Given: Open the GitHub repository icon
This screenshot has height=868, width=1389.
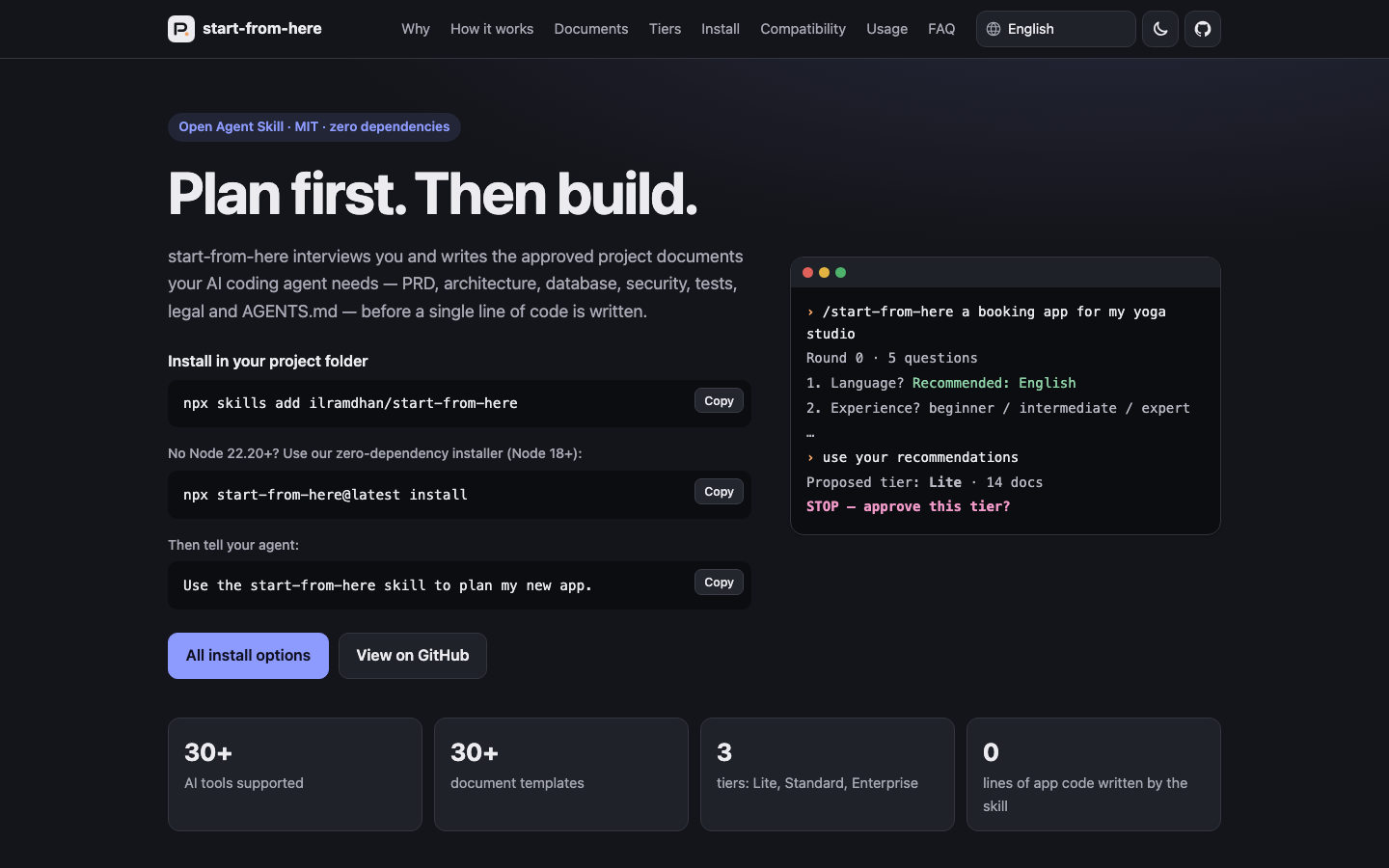Looking at the screenshot, I should (1203, 29).
